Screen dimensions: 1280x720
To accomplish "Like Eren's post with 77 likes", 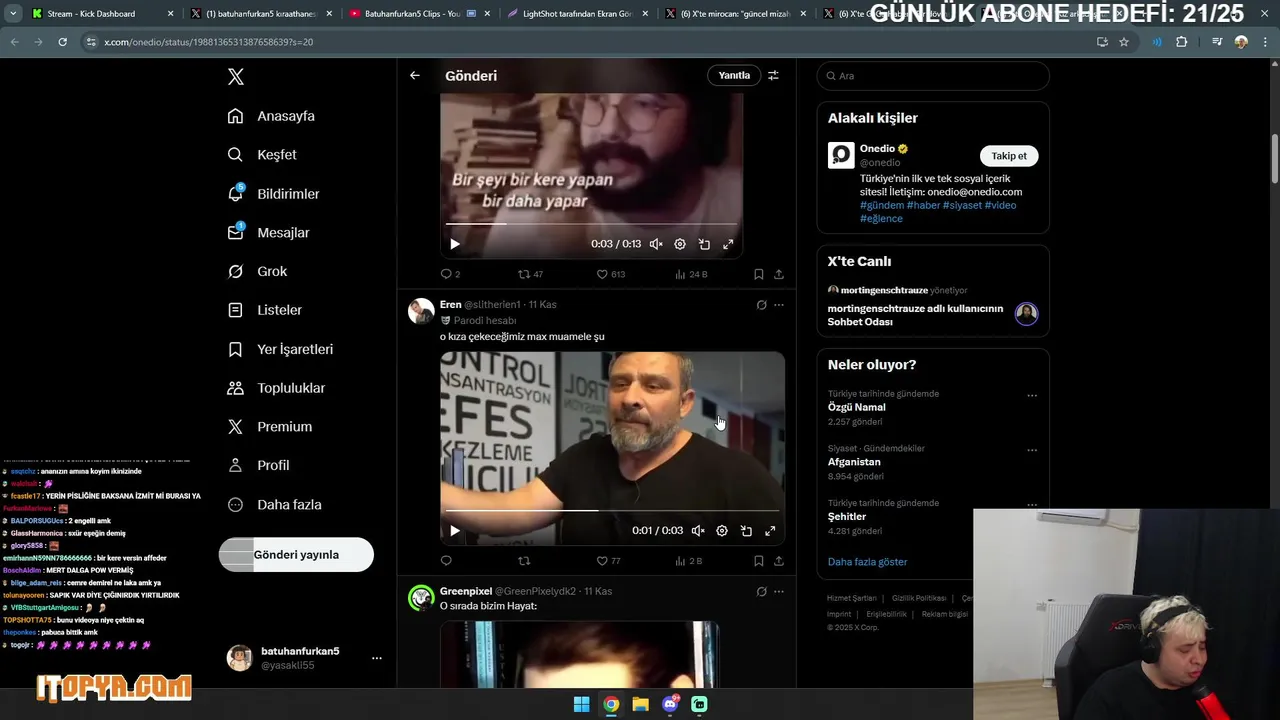I will point(608,561).
